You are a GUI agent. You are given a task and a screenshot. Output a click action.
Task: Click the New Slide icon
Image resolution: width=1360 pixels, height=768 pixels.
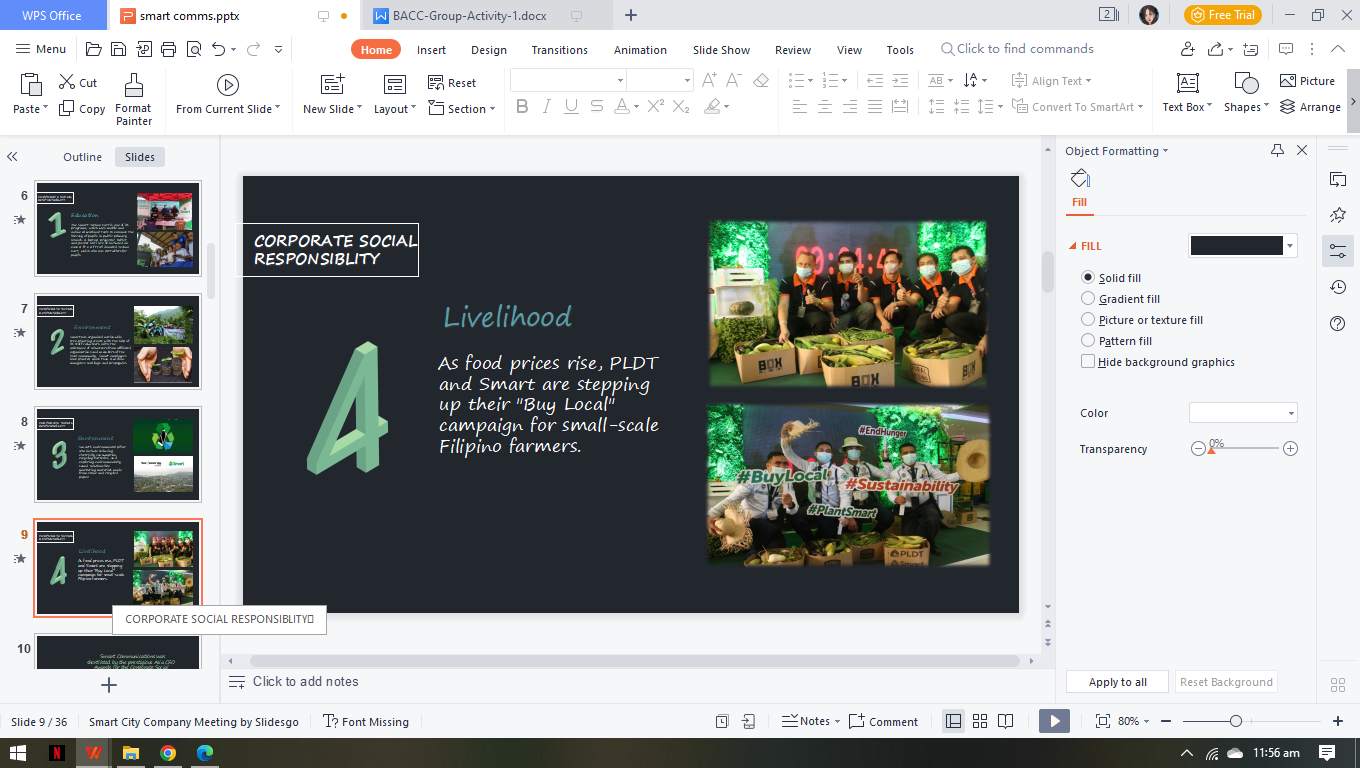[332, 84]
